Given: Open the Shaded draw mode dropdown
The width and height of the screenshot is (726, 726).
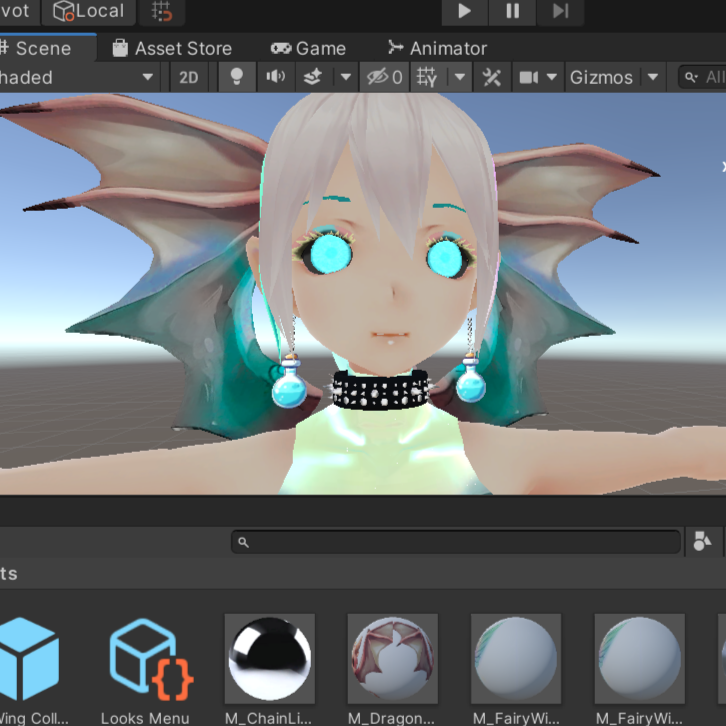Looking at the screenshot, I should point(78,77).
